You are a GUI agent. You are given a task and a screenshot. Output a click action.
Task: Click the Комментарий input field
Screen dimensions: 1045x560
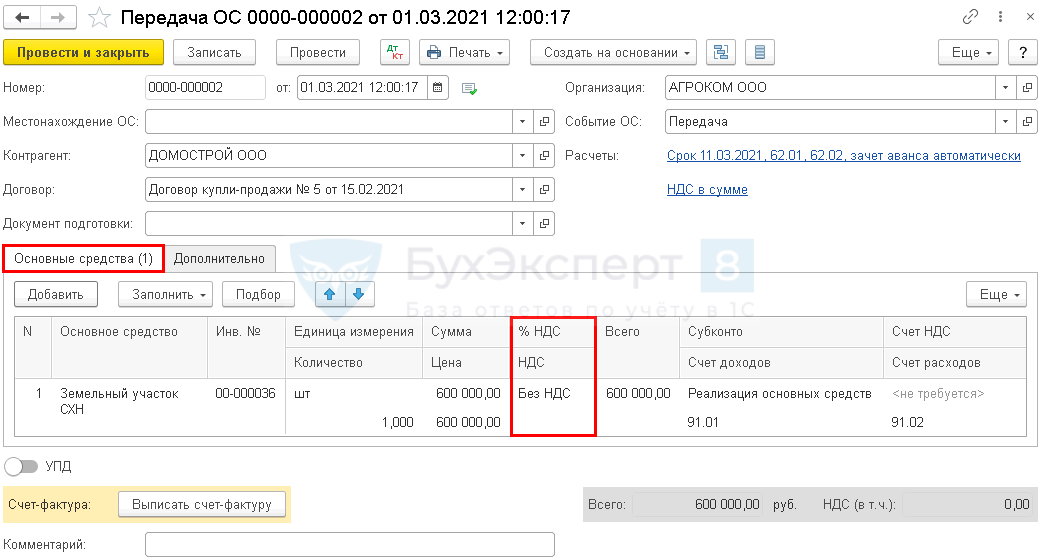[x=349, y=545]
